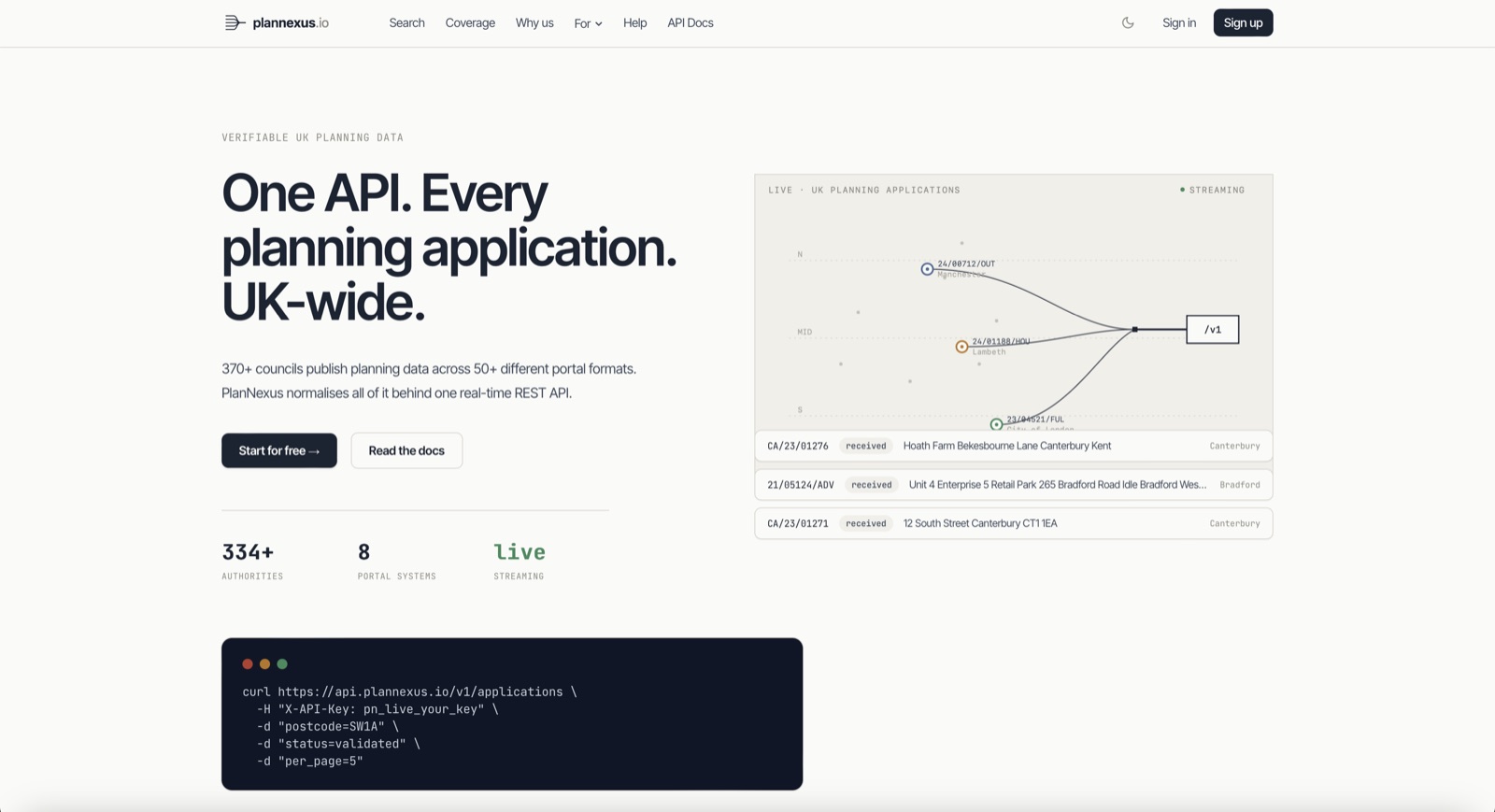Click the X-API-Key header line
Image resolution: width=1495 pixels, height=812 pixels.
pos(377,709)
